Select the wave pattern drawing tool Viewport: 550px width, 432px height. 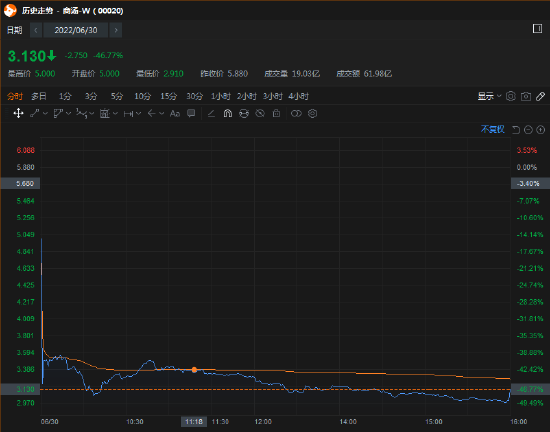81,113
